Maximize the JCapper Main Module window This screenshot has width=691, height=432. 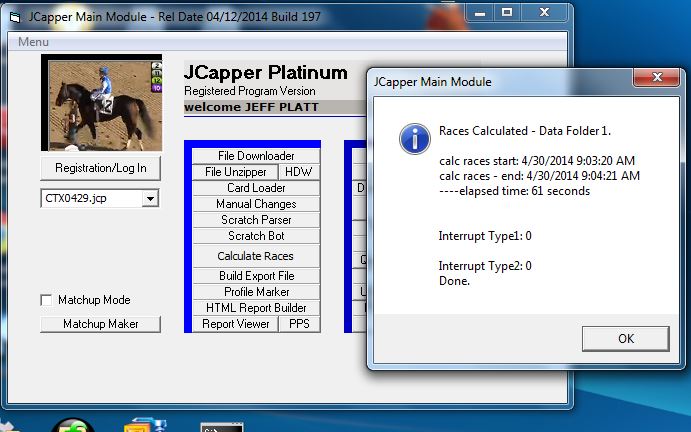pos(507,13)
